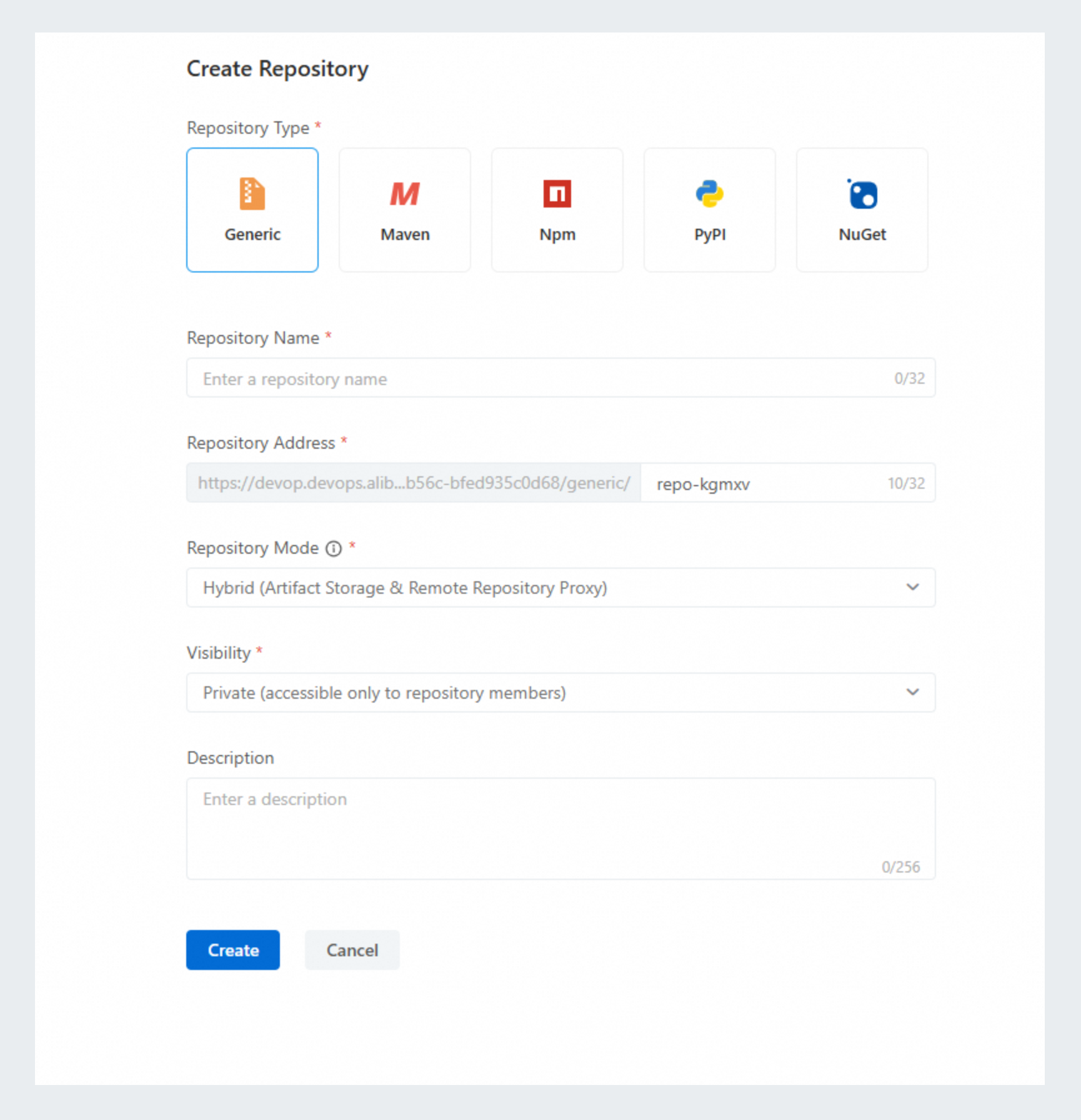Choose the Maven repository type card
This screenshot has height=1120, width=1081.
coord(405,210)
